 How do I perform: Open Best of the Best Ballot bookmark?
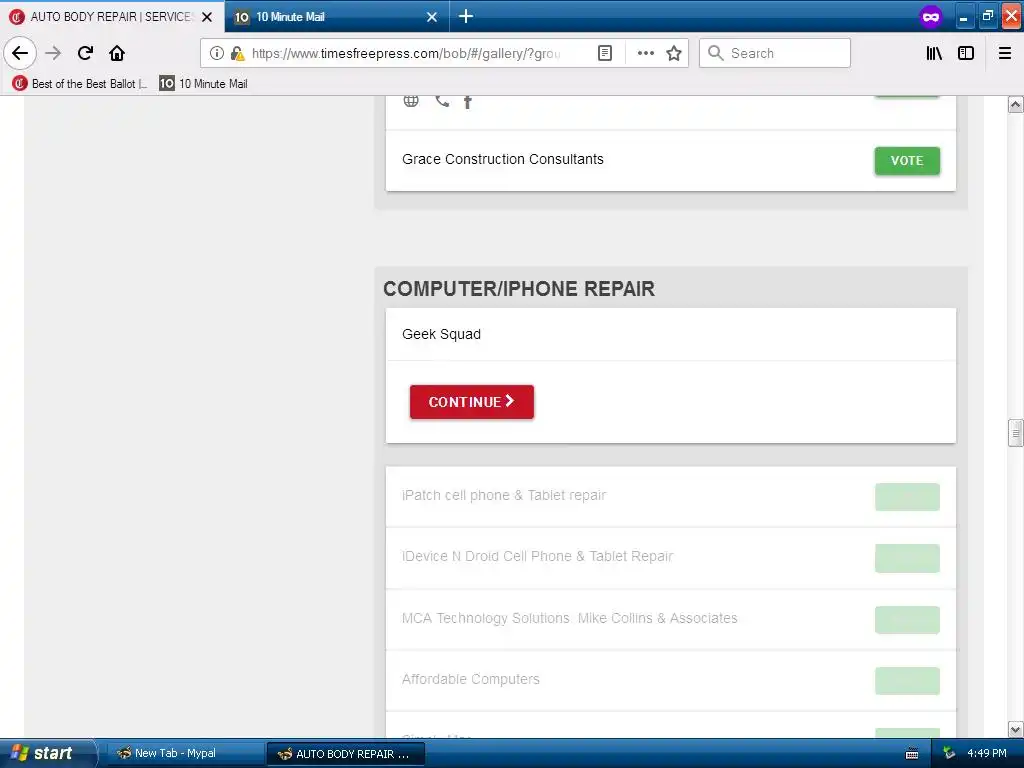tap(80, 84)
